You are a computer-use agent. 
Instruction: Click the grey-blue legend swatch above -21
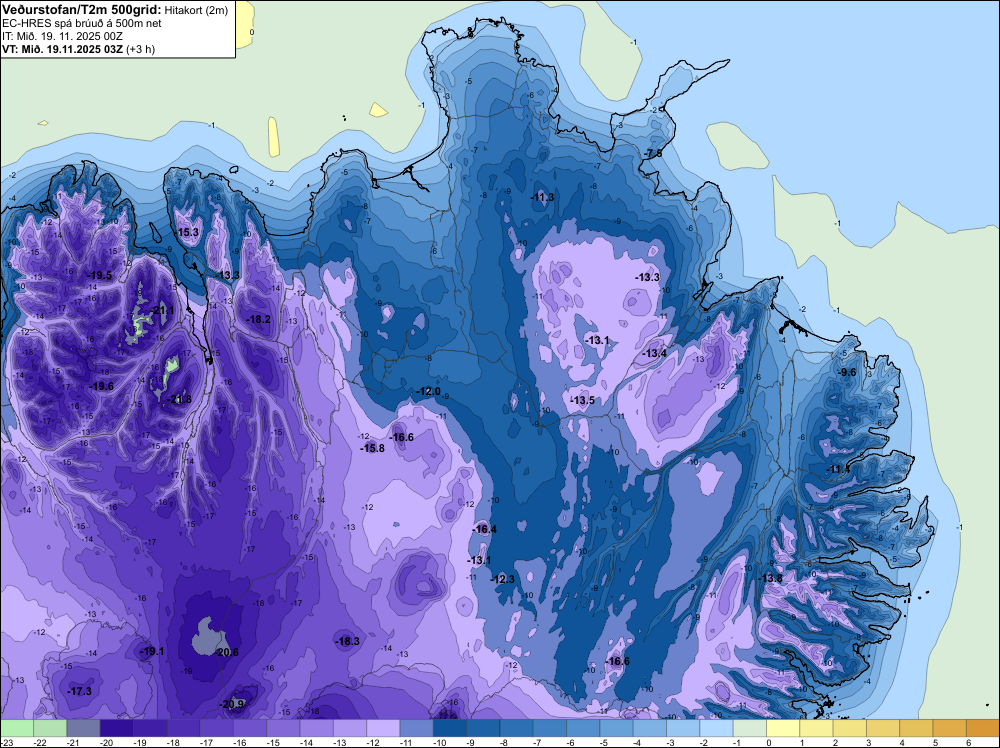click(x=83, y=728)
